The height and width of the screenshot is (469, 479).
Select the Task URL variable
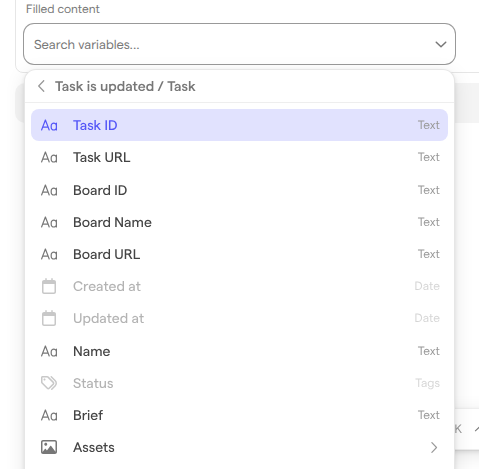[x=239, y=157]
